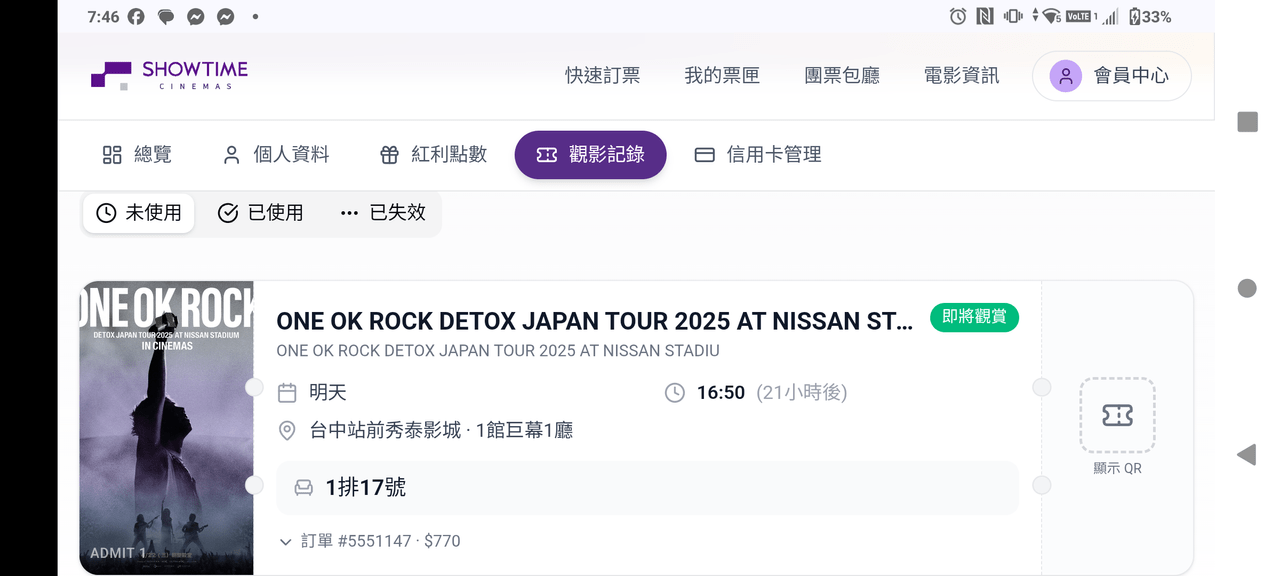Open 快速訂票 in top navigation
Screen dimensions: 1280x576
(602, 76)
